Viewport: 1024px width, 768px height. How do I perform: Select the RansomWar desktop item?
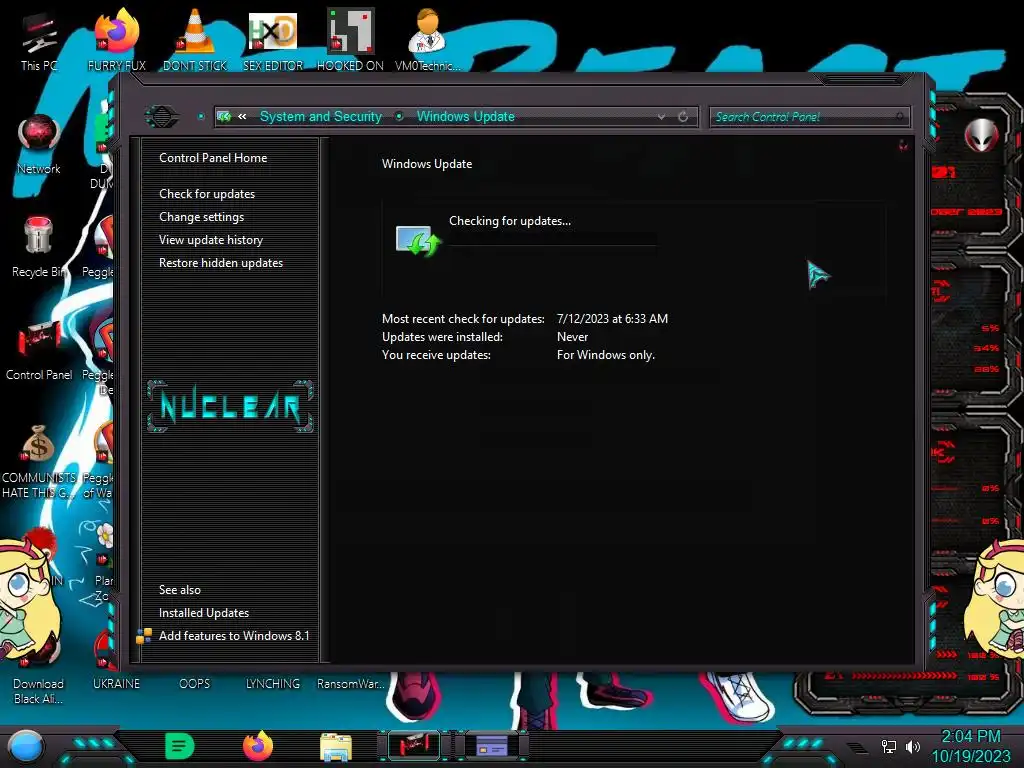pyautogui.click(x=350, y=684)
